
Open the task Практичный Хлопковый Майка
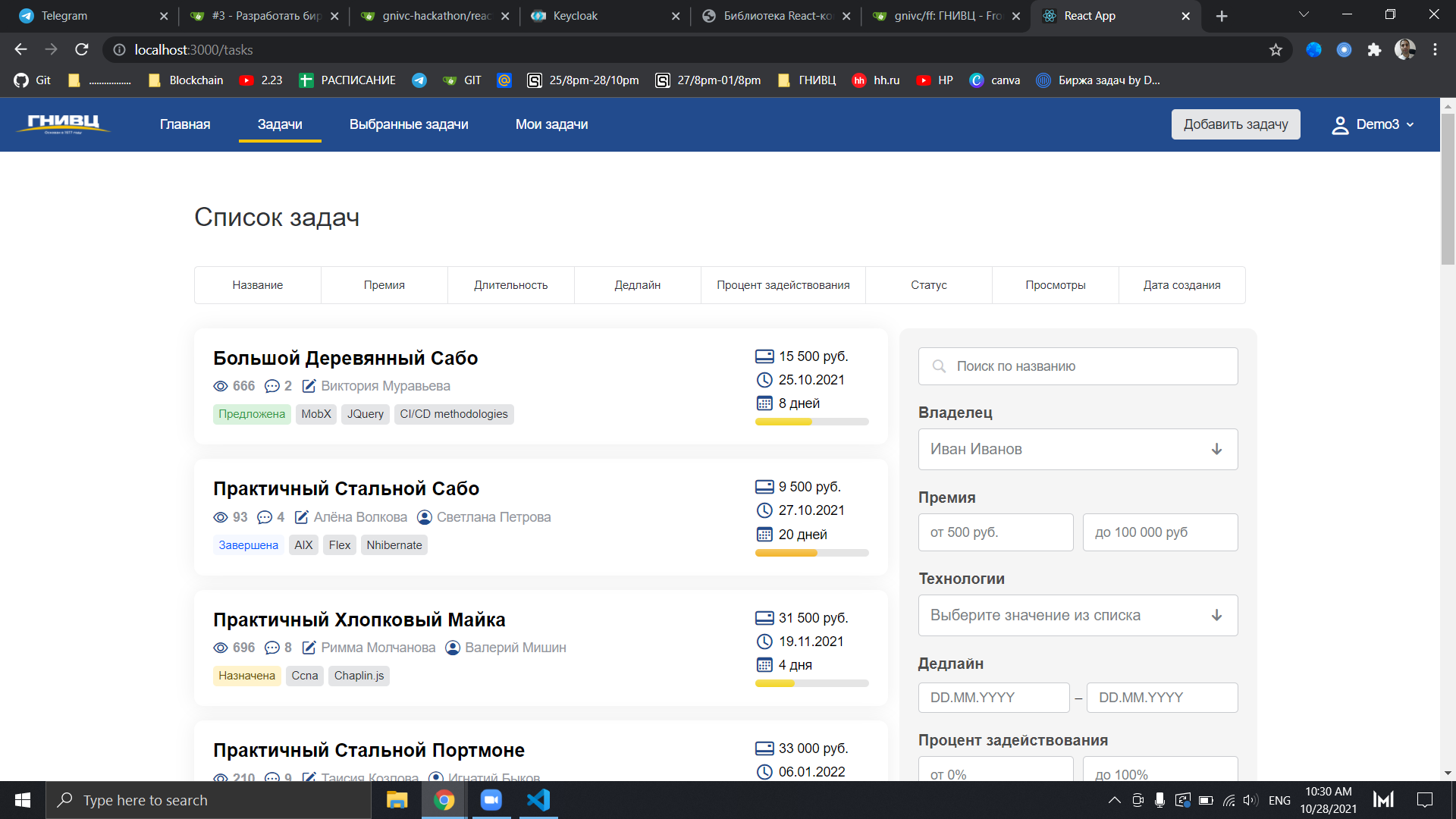[359, 620]
